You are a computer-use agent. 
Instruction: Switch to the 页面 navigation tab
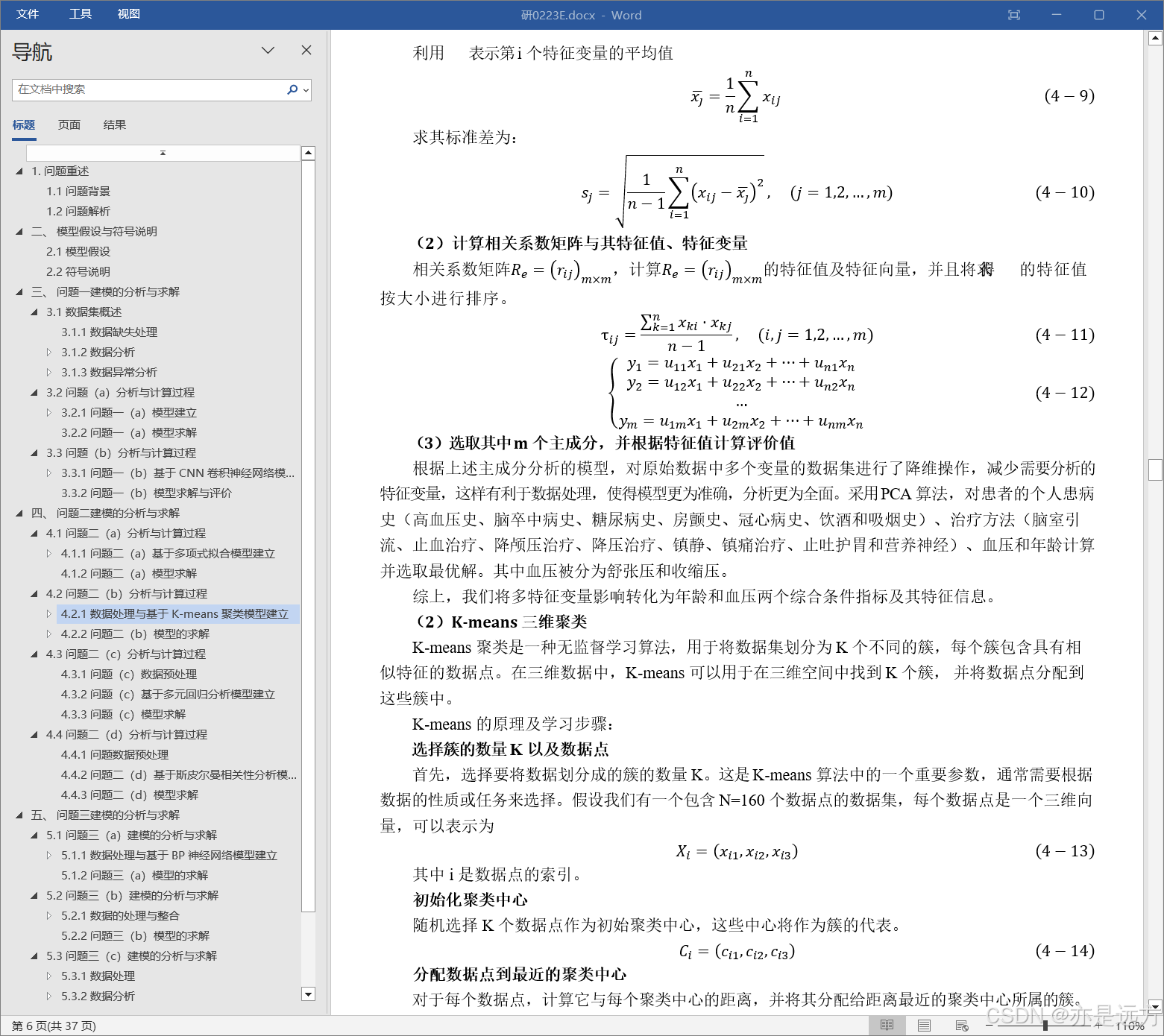[x=69, y=124]
